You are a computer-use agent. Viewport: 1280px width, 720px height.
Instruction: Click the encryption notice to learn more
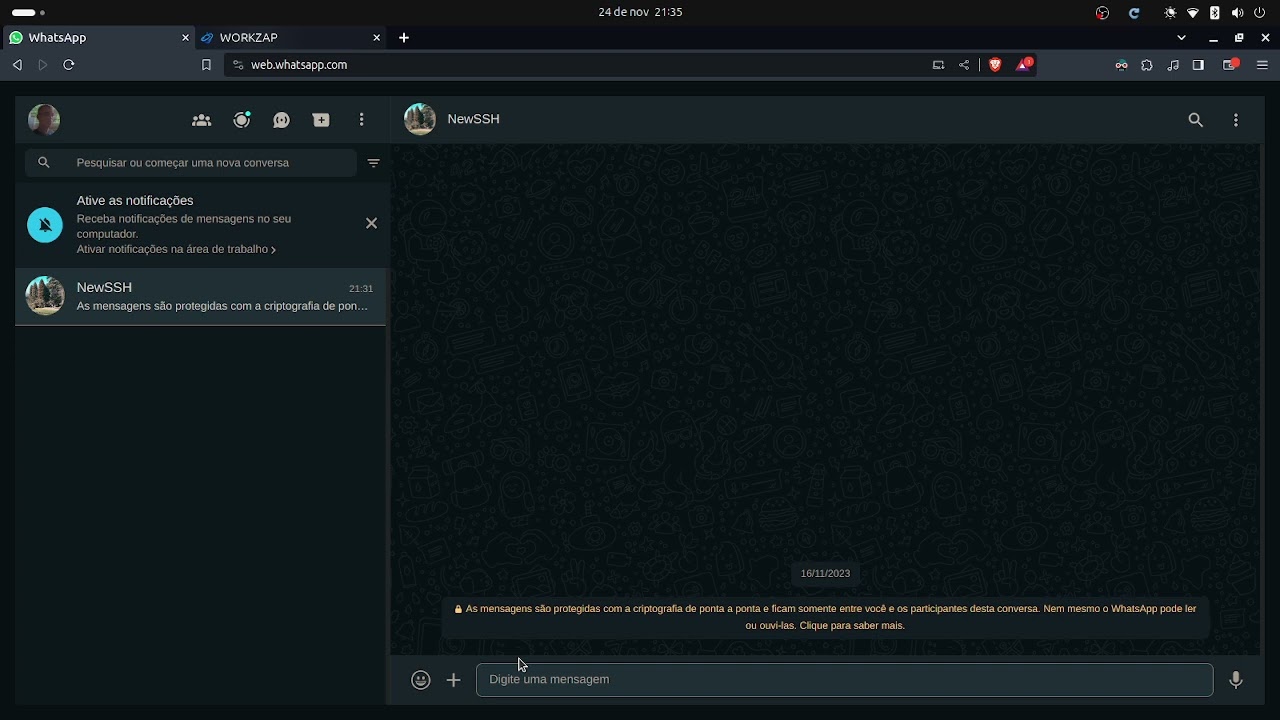point(825,617)
